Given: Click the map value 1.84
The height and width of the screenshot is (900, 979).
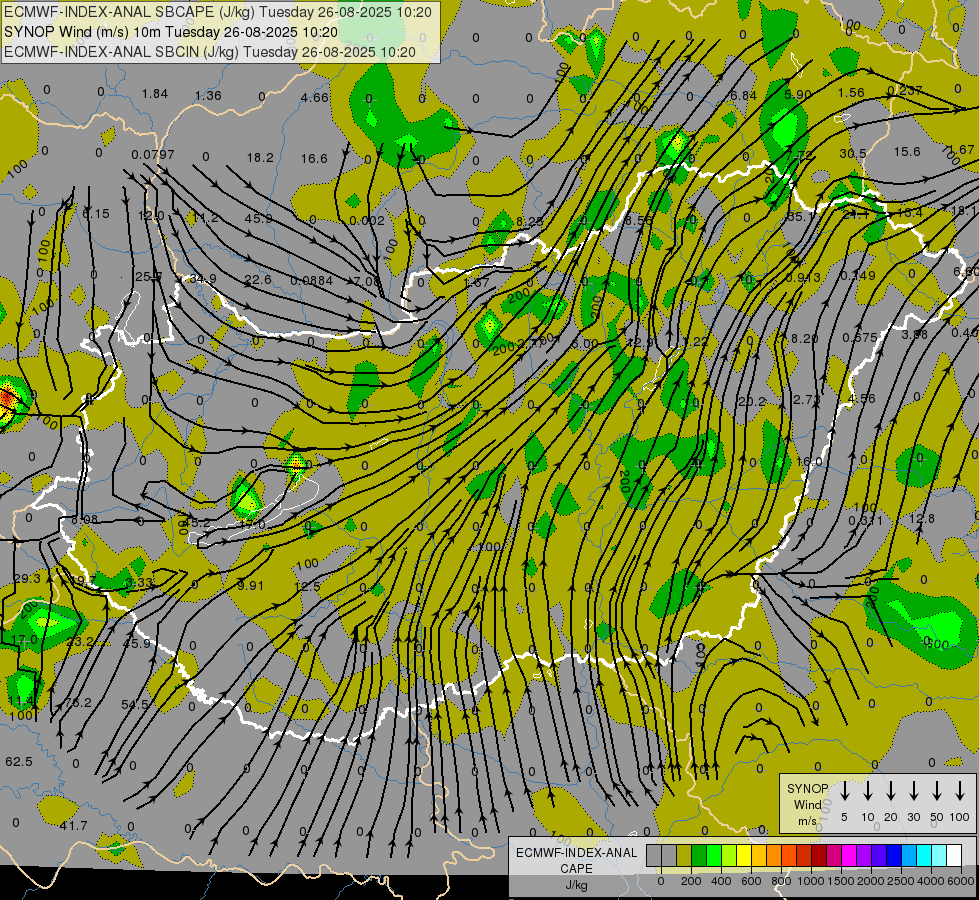Looking at the screenshot, I should 154,94.
